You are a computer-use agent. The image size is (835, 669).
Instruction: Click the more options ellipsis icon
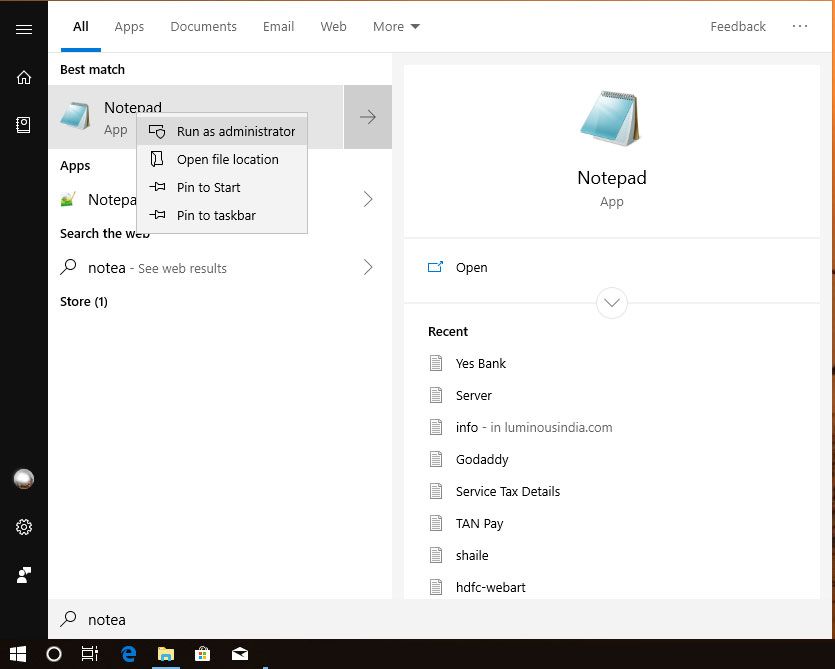tap(799, 26)
